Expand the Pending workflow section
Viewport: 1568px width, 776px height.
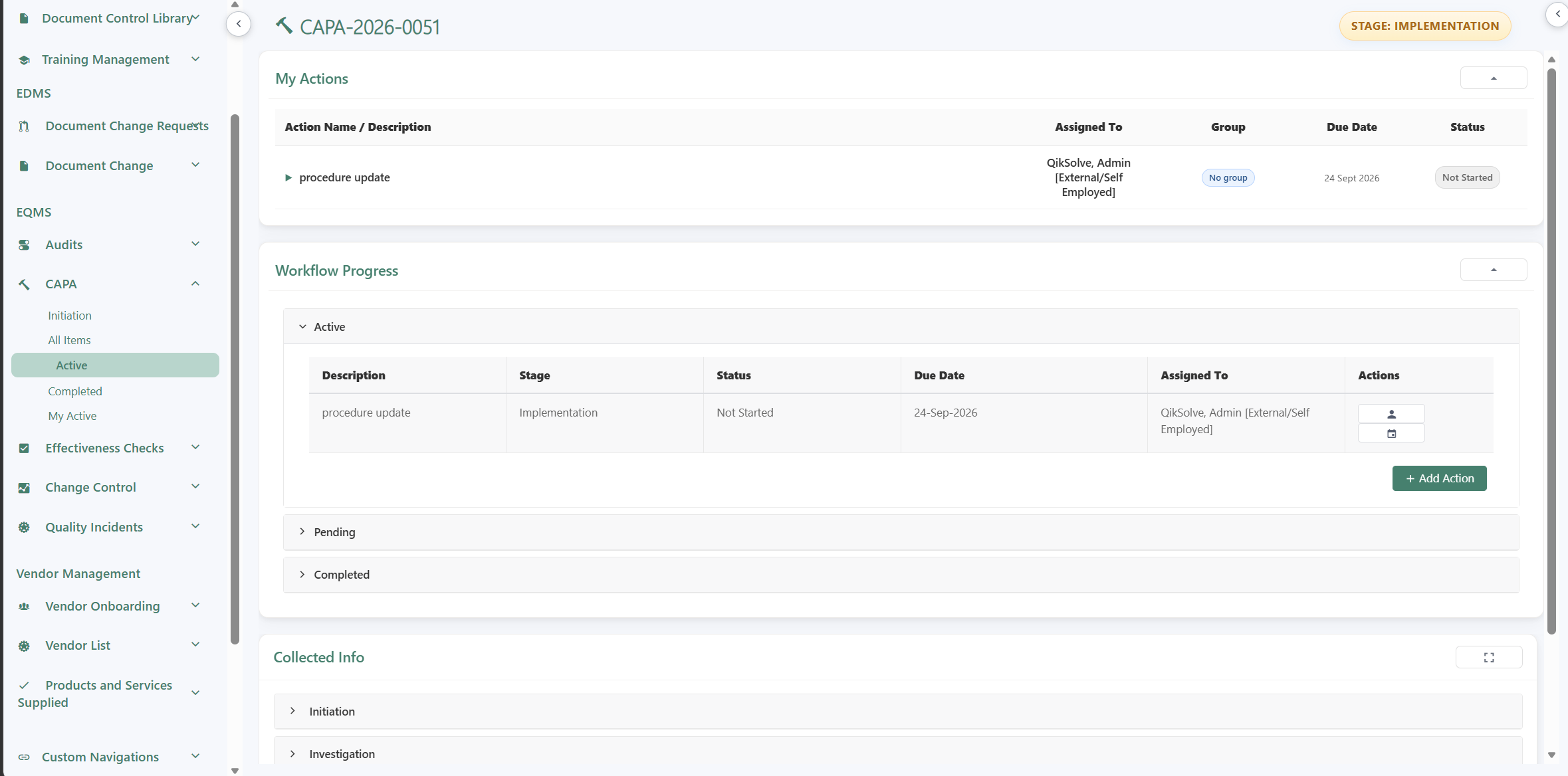(302, 532)
